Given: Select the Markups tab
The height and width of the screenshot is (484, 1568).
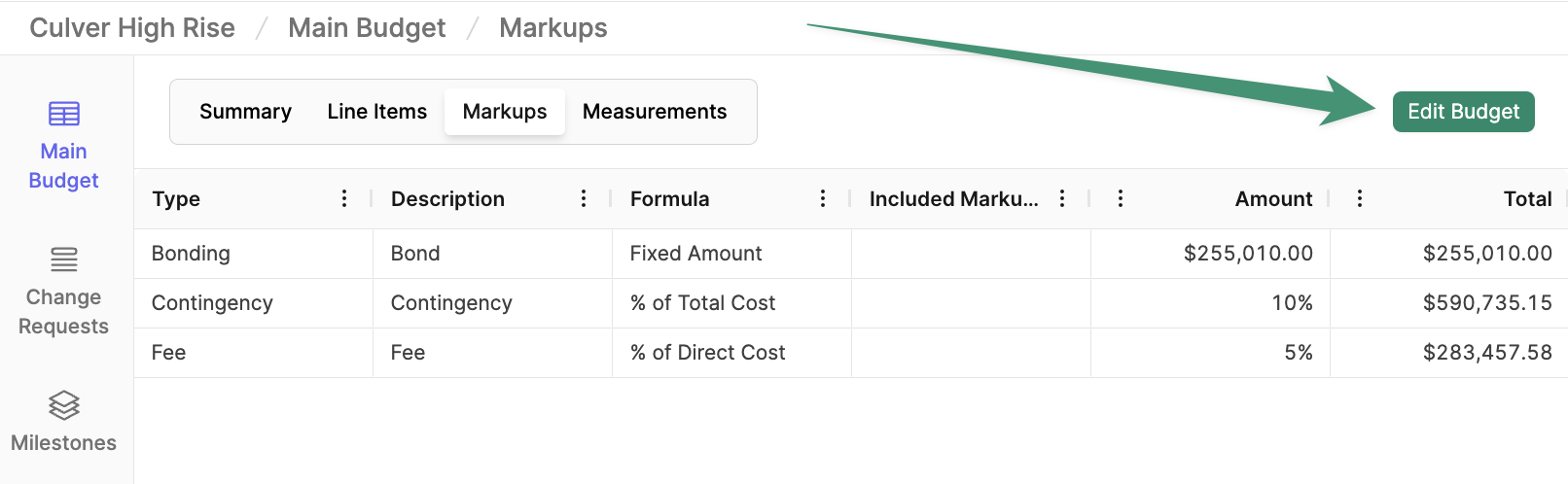Looking at the screenshot, I should pos(505,112).
